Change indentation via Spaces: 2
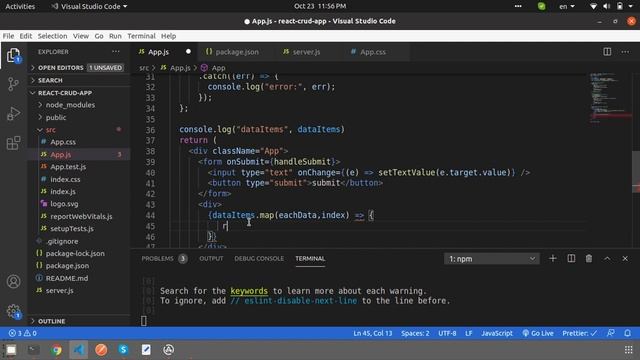Screen dimensions: 640x360 point(415,333)
